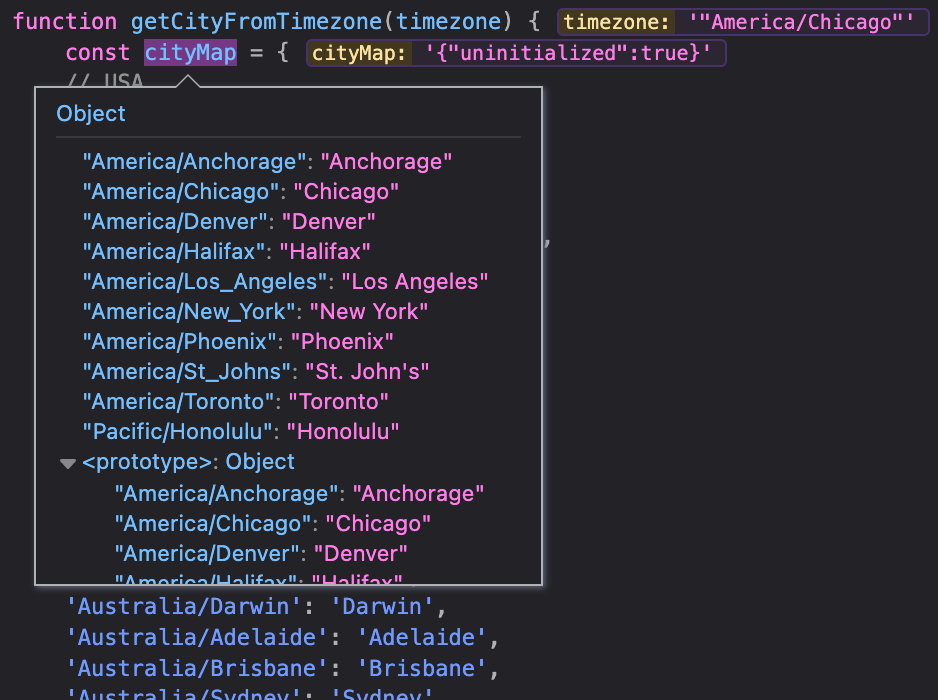Click "America/Los_Angeles" property in hover popup
Screen dimensions: 938x700
click(x=285, y=281)
